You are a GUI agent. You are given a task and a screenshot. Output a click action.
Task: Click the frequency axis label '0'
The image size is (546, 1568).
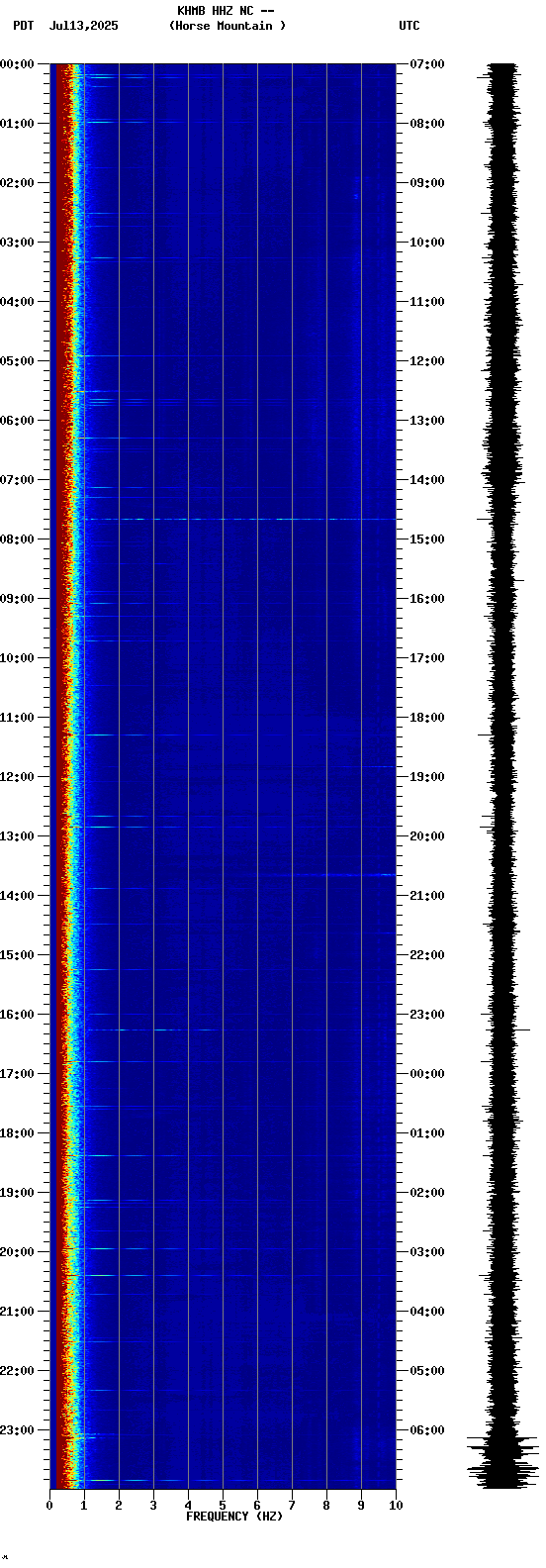click(49, 1506)
